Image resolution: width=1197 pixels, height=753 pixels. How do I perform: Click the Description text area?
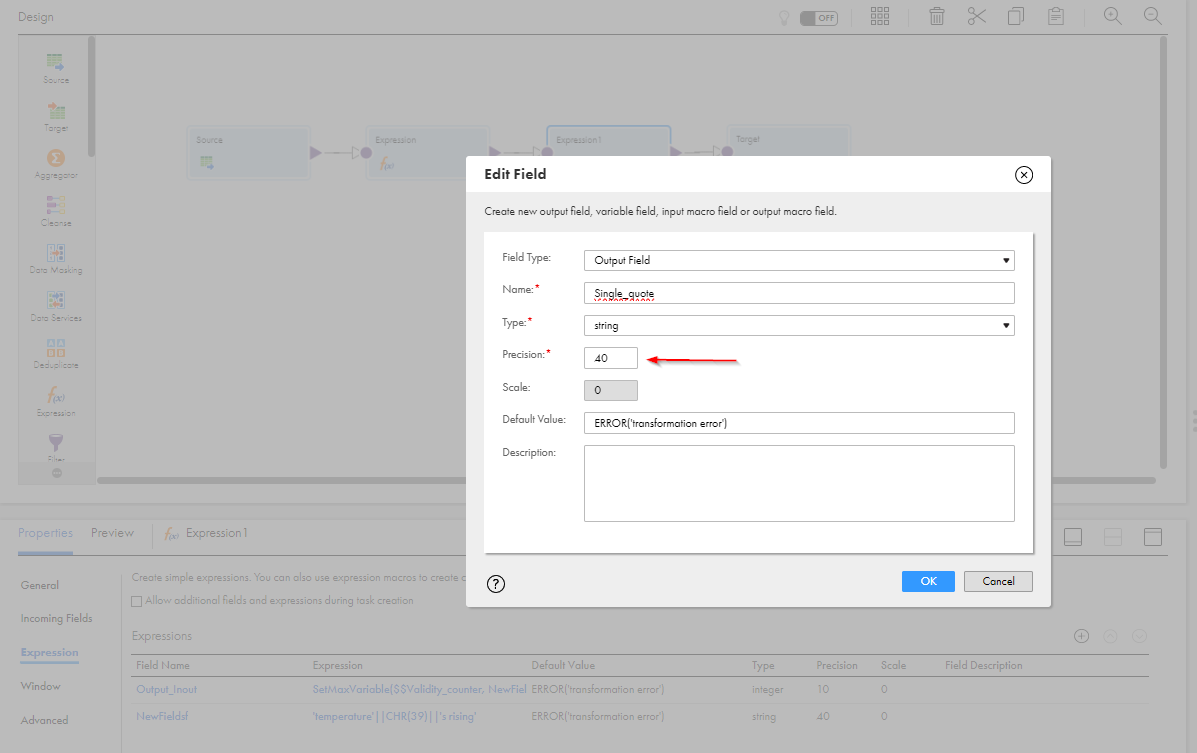pyautogui.click(x=799, y=483)
